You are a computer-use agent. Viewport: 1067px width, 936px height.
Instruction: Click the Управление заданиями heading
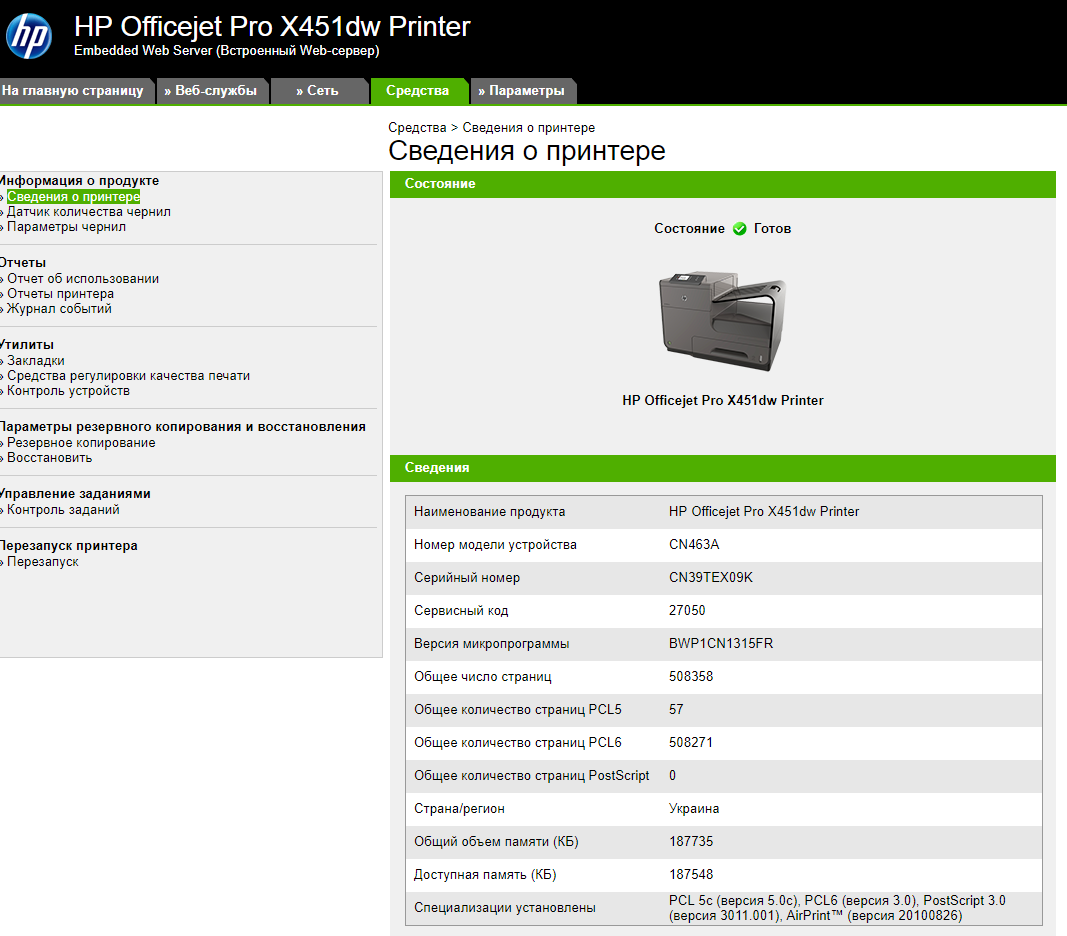tap(75, 494)
